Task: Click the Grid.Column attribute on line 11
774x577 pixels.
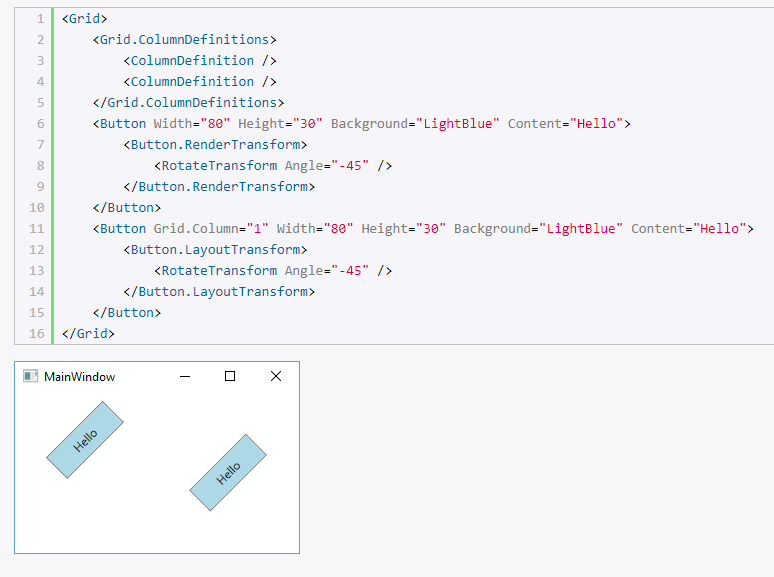Action: [195, 228]
